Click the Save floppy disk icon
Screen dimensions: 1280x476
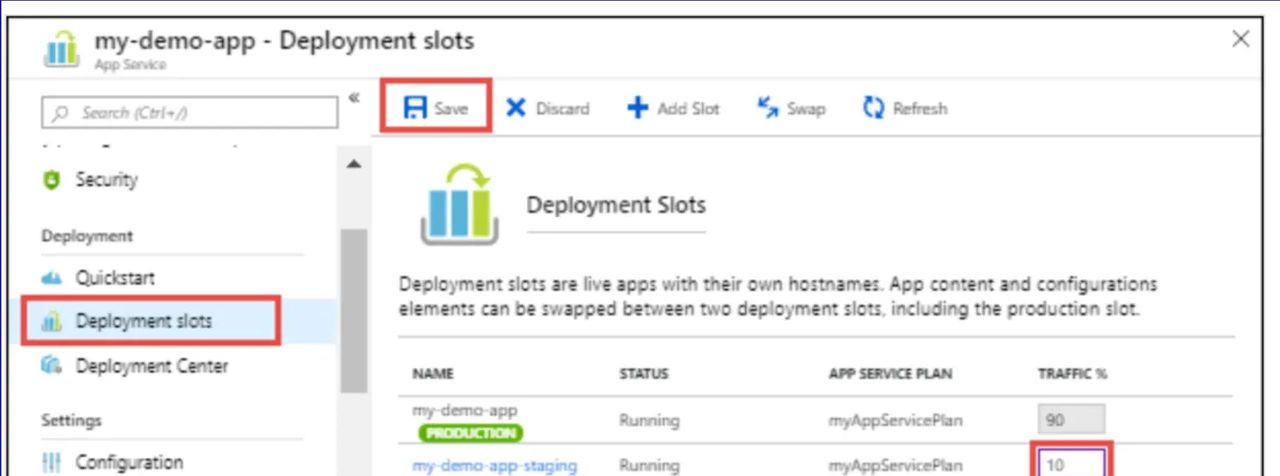(415, 109)
